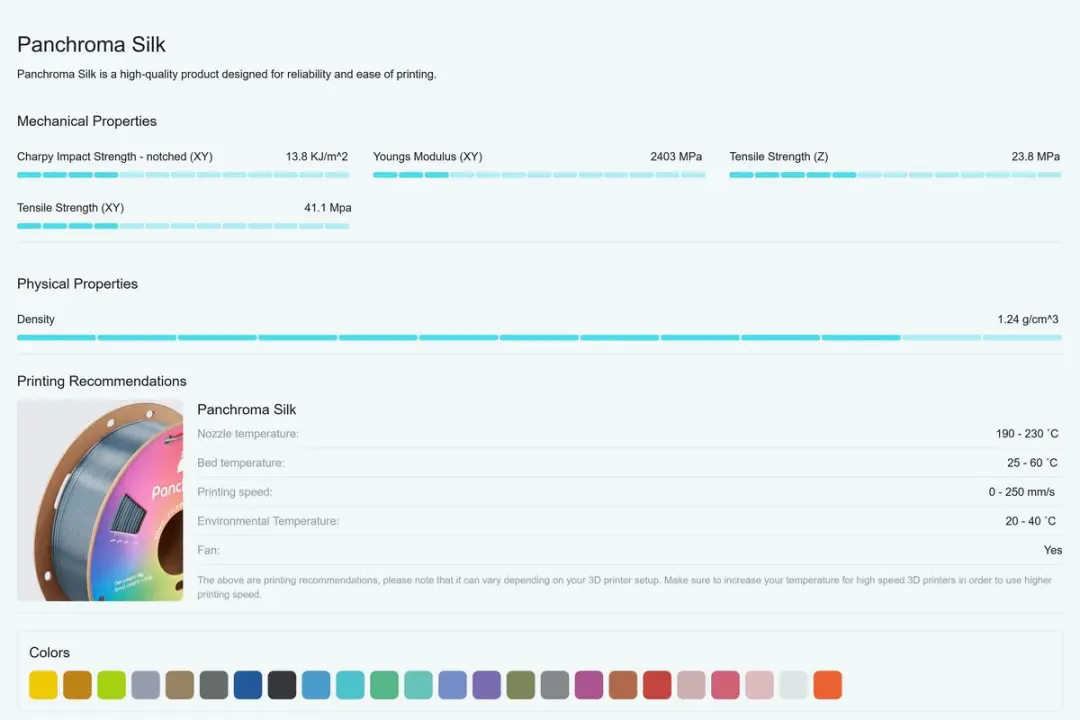Click the 1.24 g/cm^3 density value

pos(1028,320)
